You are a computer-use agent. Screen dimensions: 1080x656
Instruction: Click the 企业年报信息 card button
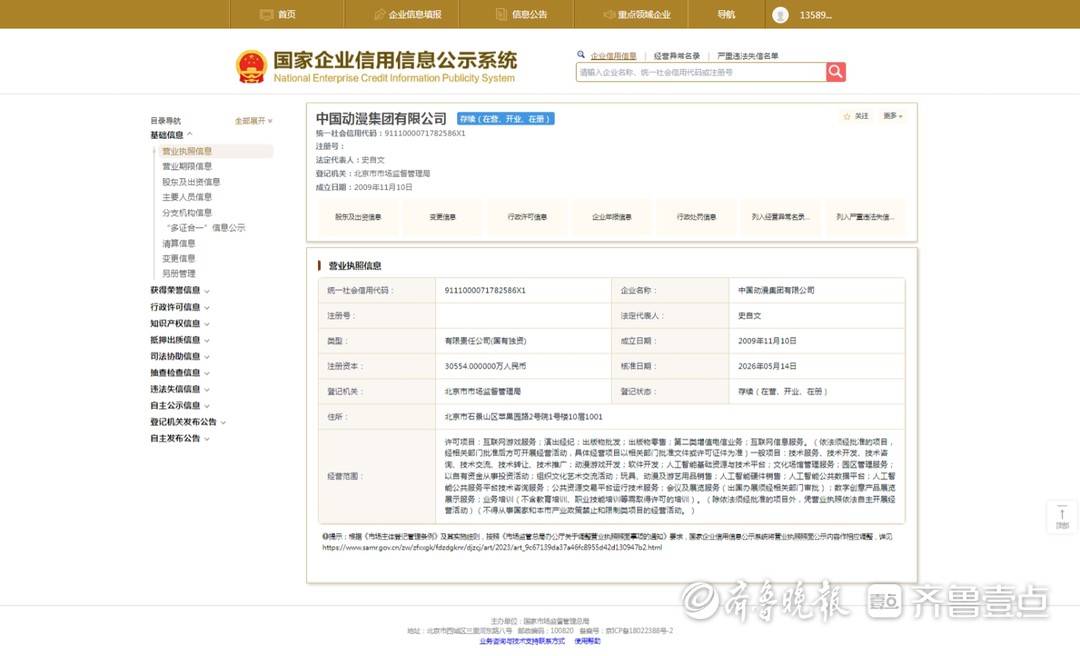[x=612, y=217]
